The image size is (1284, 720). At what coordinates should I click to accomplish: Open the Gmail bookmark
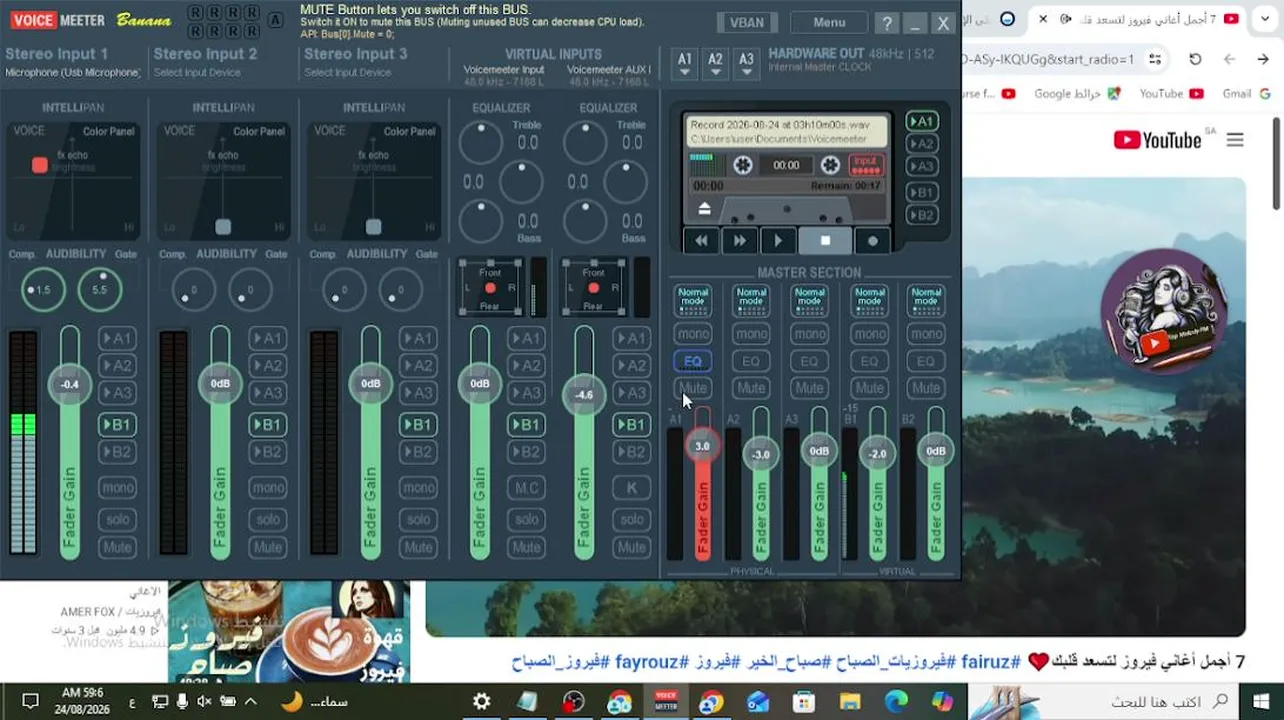coord(1245,94)
